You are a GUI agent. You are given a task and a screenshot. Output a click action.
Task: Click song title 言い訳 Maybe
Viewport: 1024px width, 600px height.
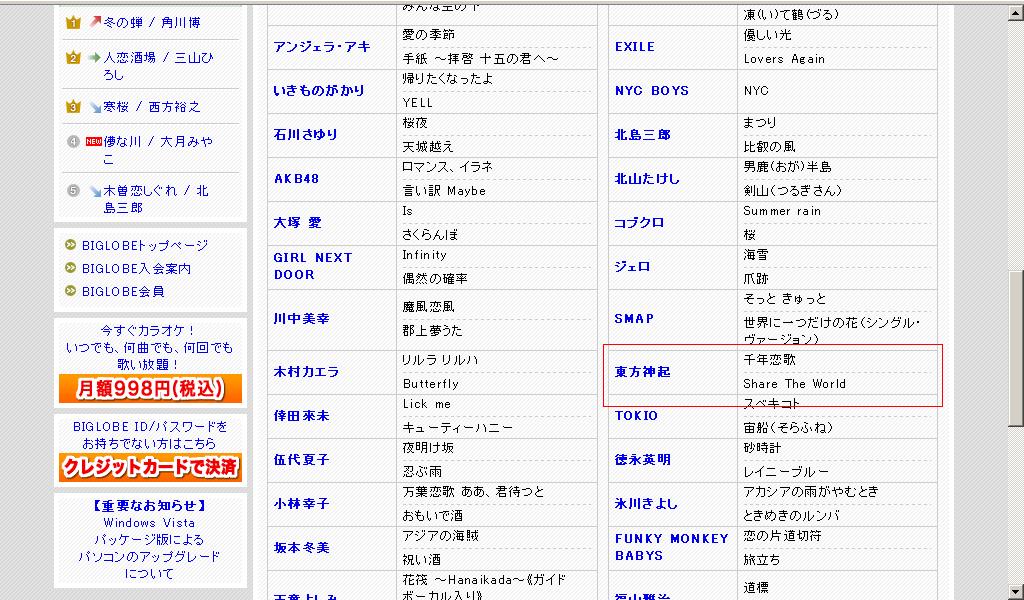[444, 191]
